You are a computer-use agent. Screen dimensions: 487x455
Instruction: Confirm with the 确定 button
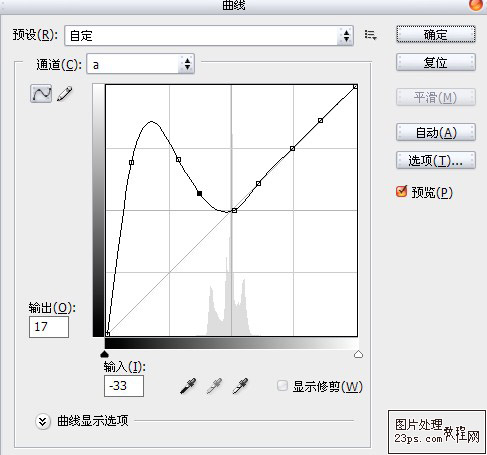[x=436, y=34]
